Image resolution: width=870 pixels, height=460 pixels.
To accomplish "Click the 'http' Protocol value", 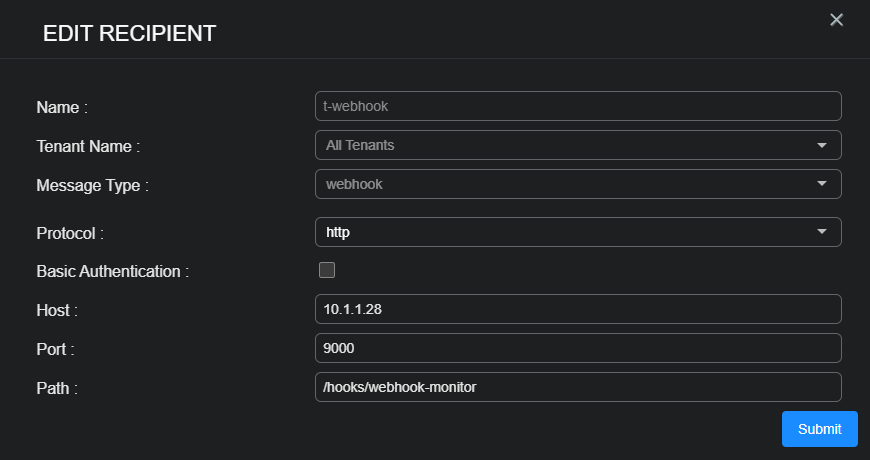I will click(338, 232).
